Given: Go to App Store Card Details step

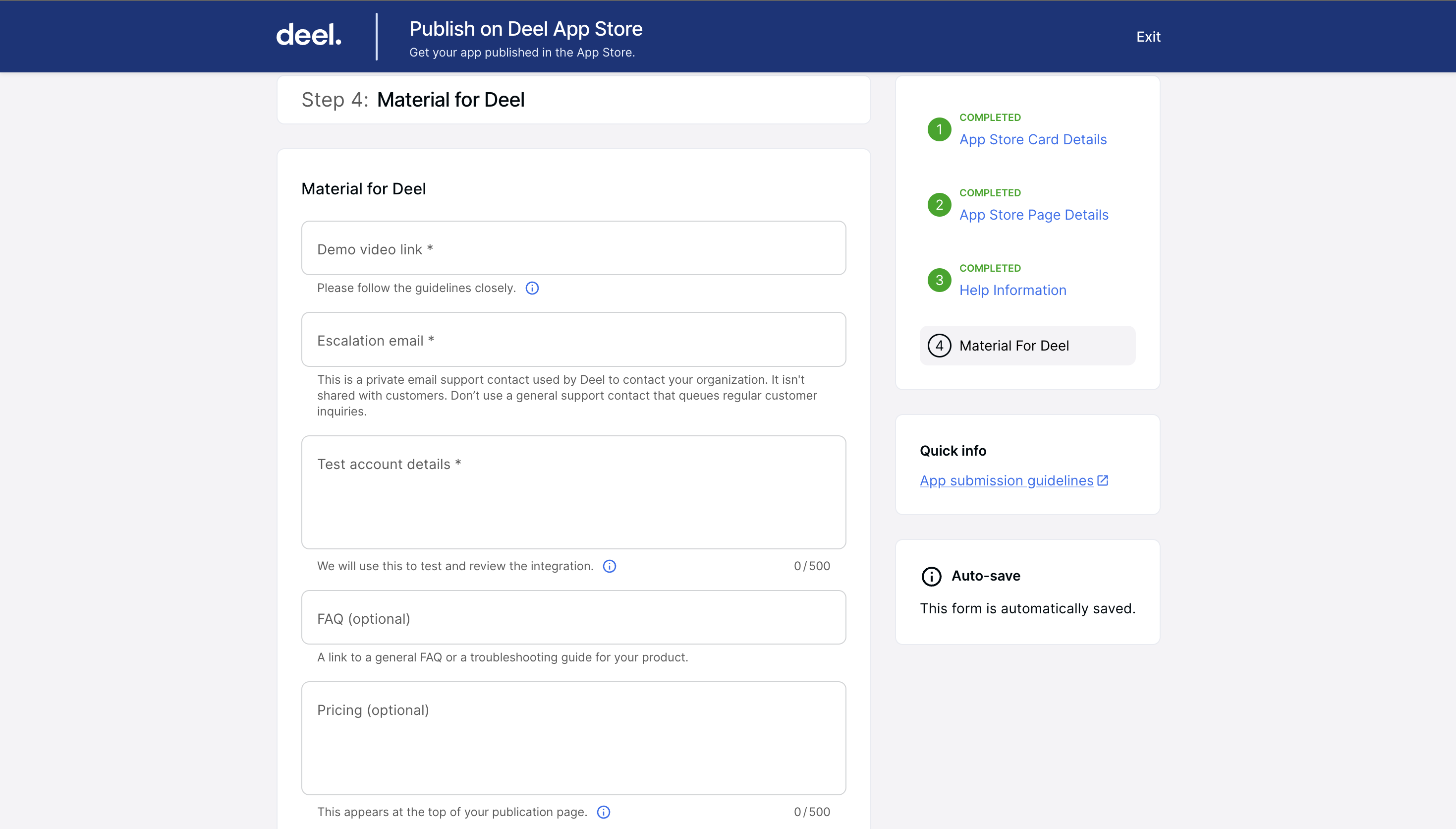Looking at the screenshot, I should pyautogui.click(x=1033, y=139).
